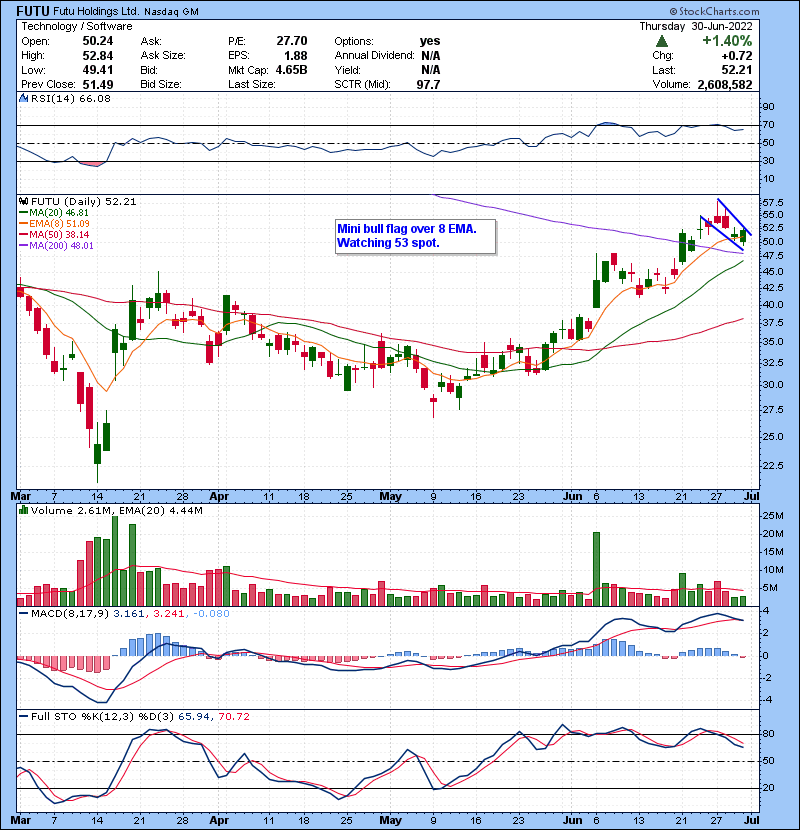Click the 'Jun' month marker under price chart

(x=572, y=496)
